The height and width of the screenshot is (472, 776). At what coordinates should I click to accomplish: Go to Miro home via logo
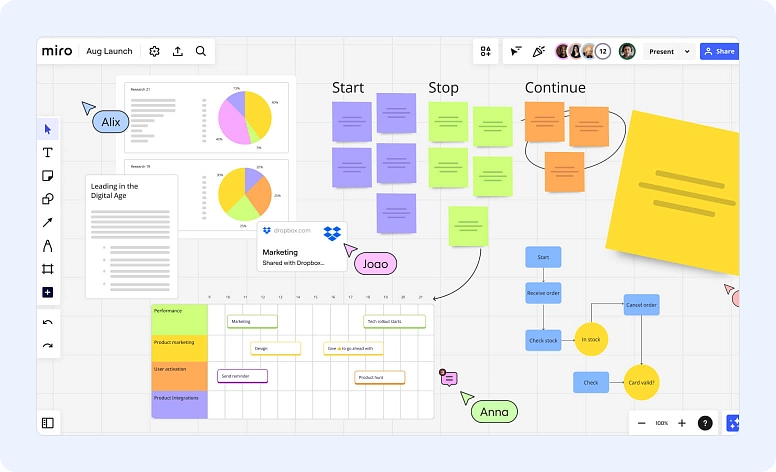point(57,51)
